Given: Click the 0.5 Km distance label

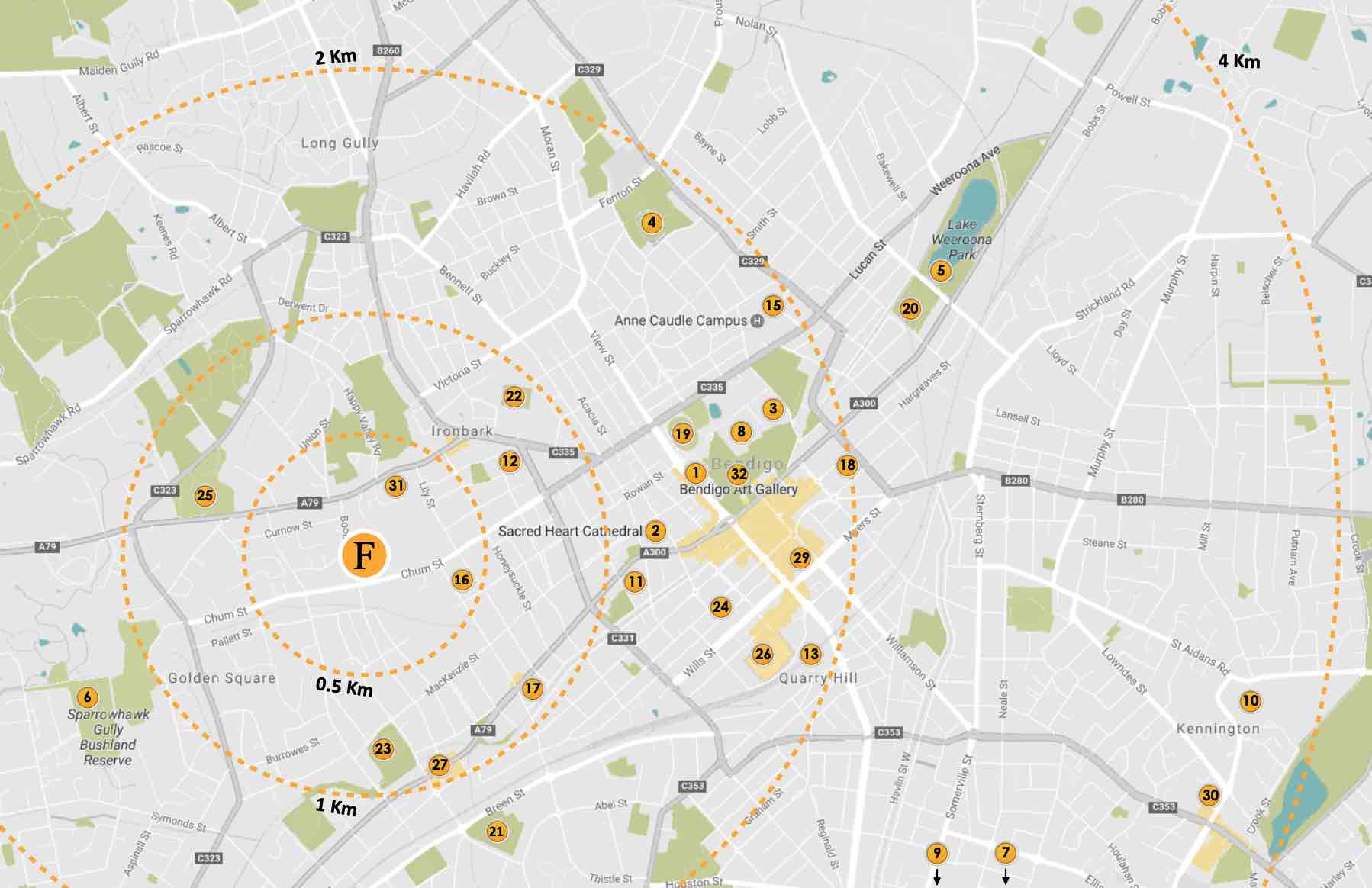Looking at the screenshot, I should (344, 687).
